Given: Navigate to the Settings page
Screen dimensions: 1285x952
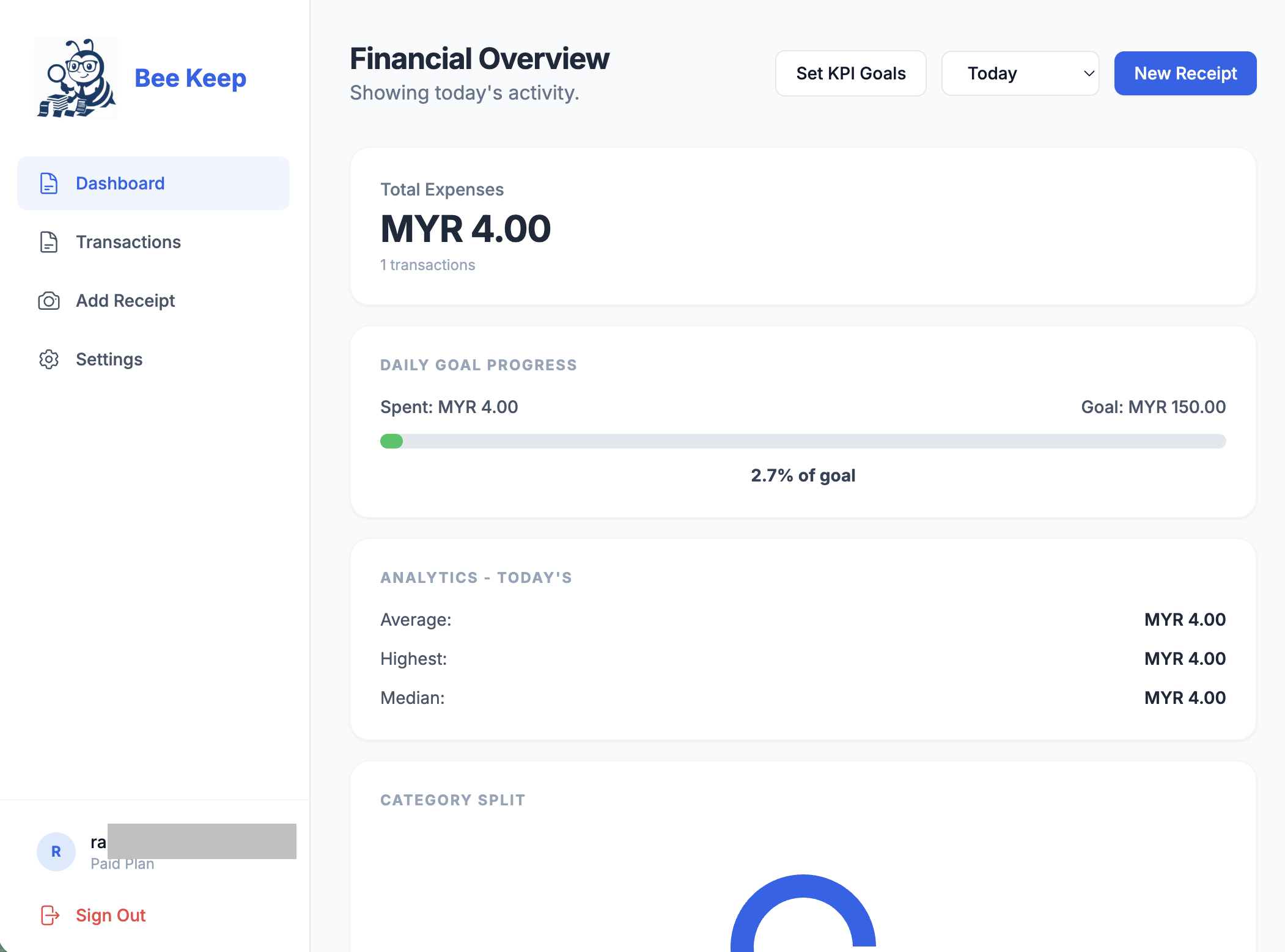Looking at the screenshot, I should point(109,359).
